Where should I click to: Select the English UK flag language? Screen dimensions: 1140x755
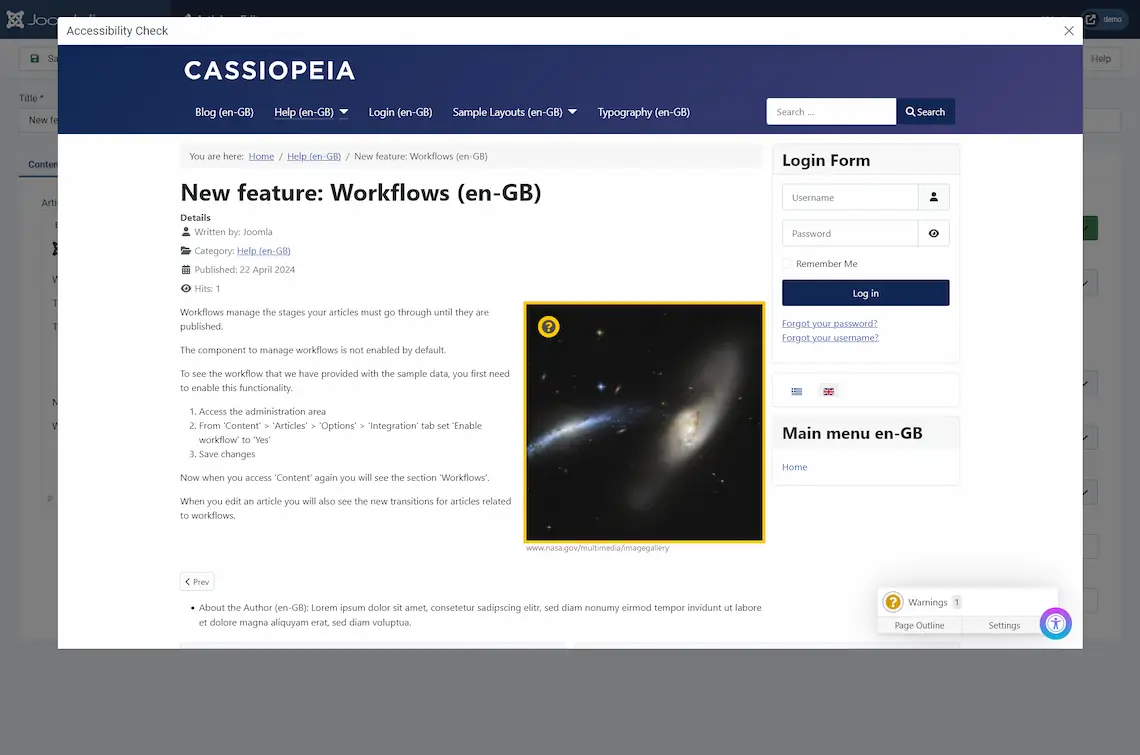tap(828, 391)
